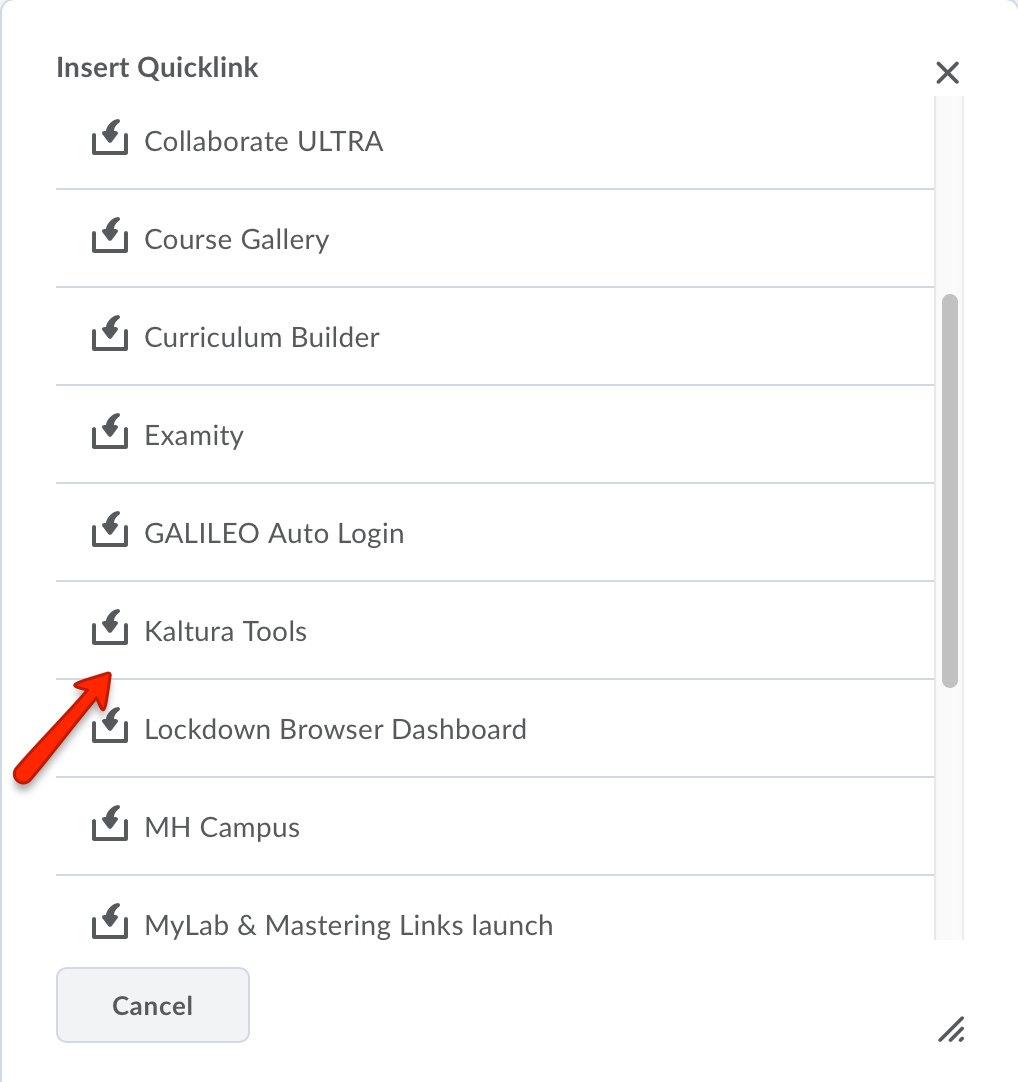Click the Kaltura Tools quicklink icon
The image size is (1018, 1082).
[x=110, y=630]
